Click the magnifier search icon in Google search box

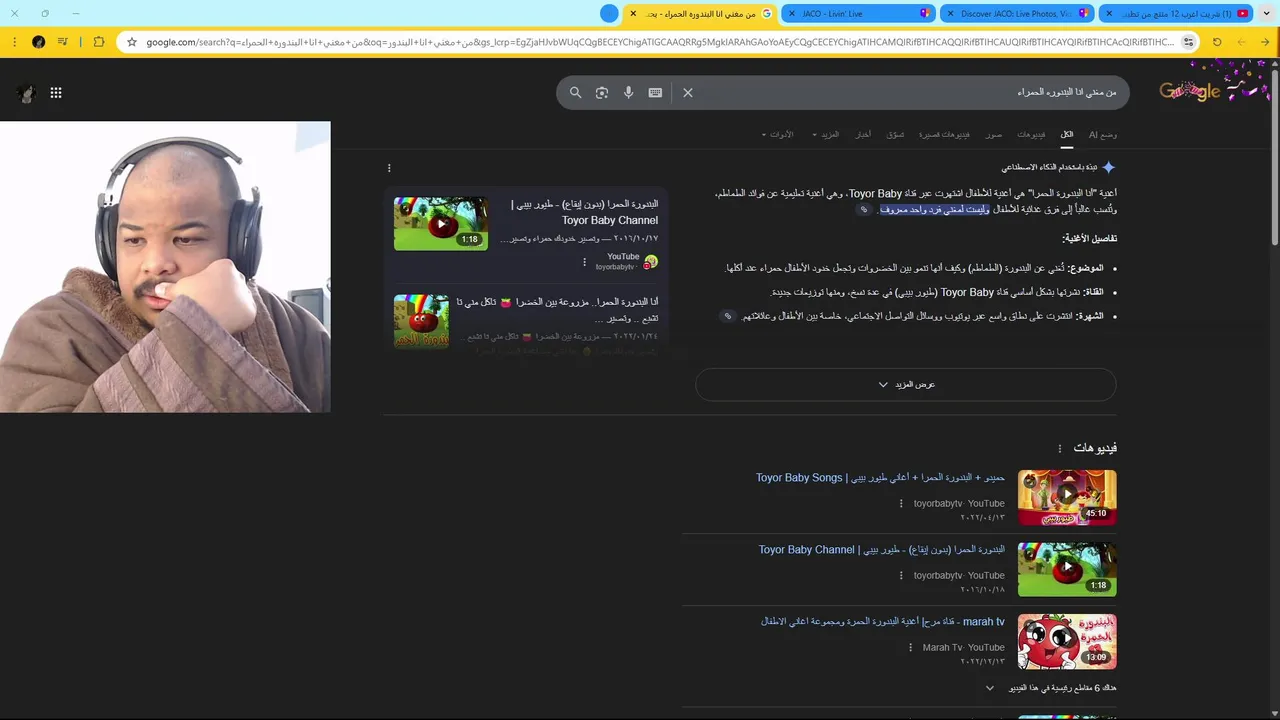coord(575,92)
